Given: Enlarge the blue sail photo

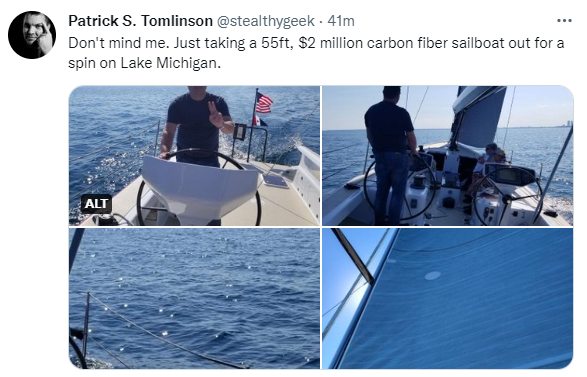Looking at the screenshot, I should [448, 298].
